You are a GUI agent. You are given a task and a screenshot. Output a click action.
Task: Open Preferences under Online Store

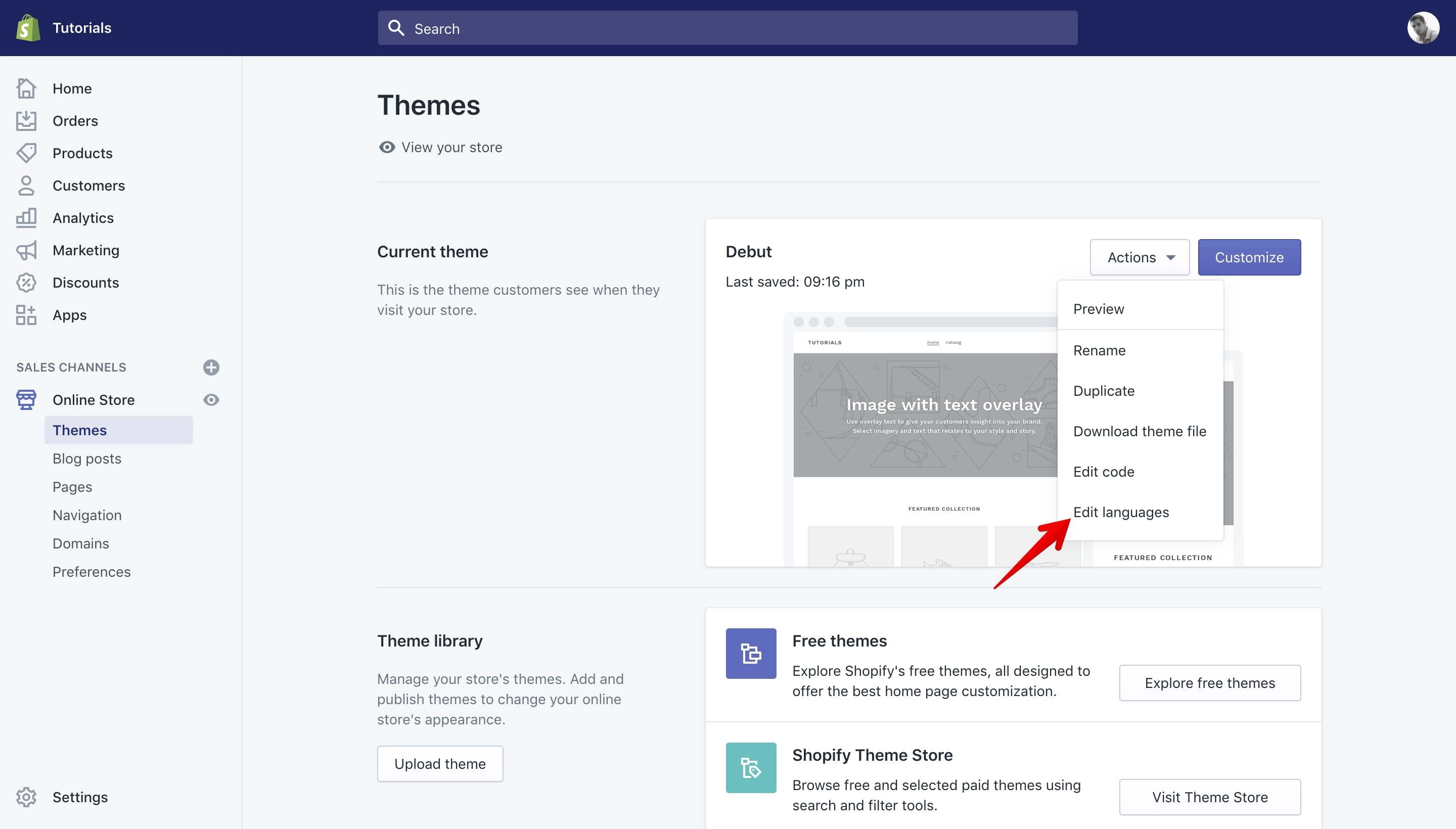pyautogui.click(x=92, y=572)
